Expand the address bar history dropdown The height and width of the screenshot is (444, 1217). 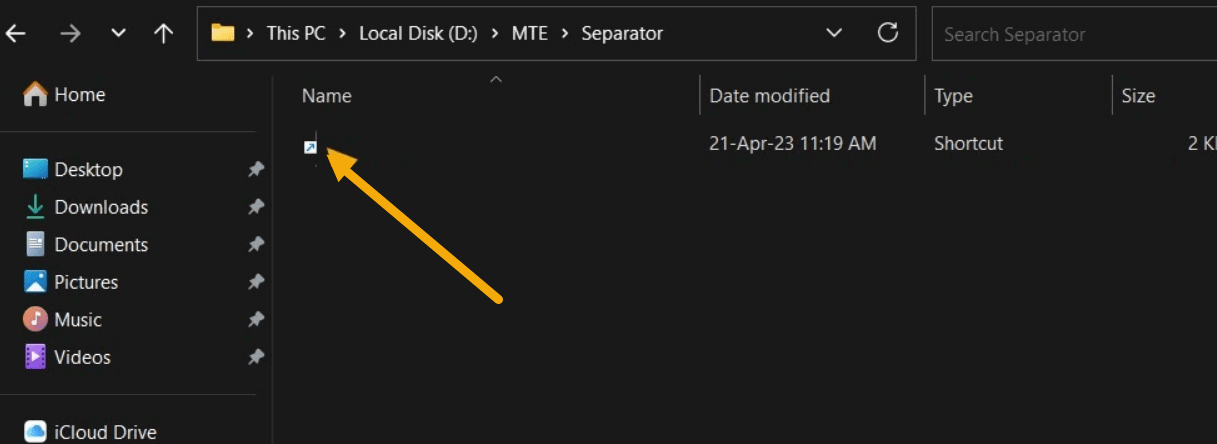tap(834, 33)
